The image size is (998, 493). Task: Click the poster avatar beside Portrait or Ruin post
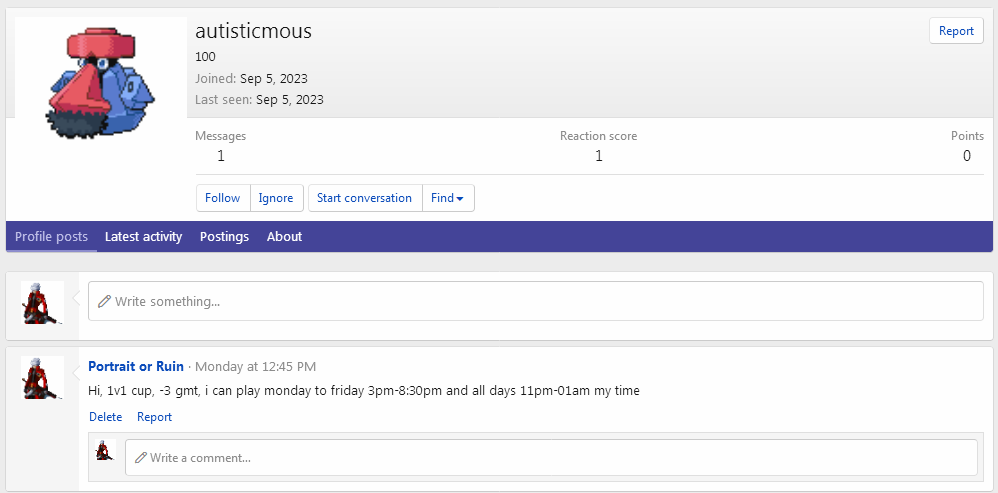point(42,377)
